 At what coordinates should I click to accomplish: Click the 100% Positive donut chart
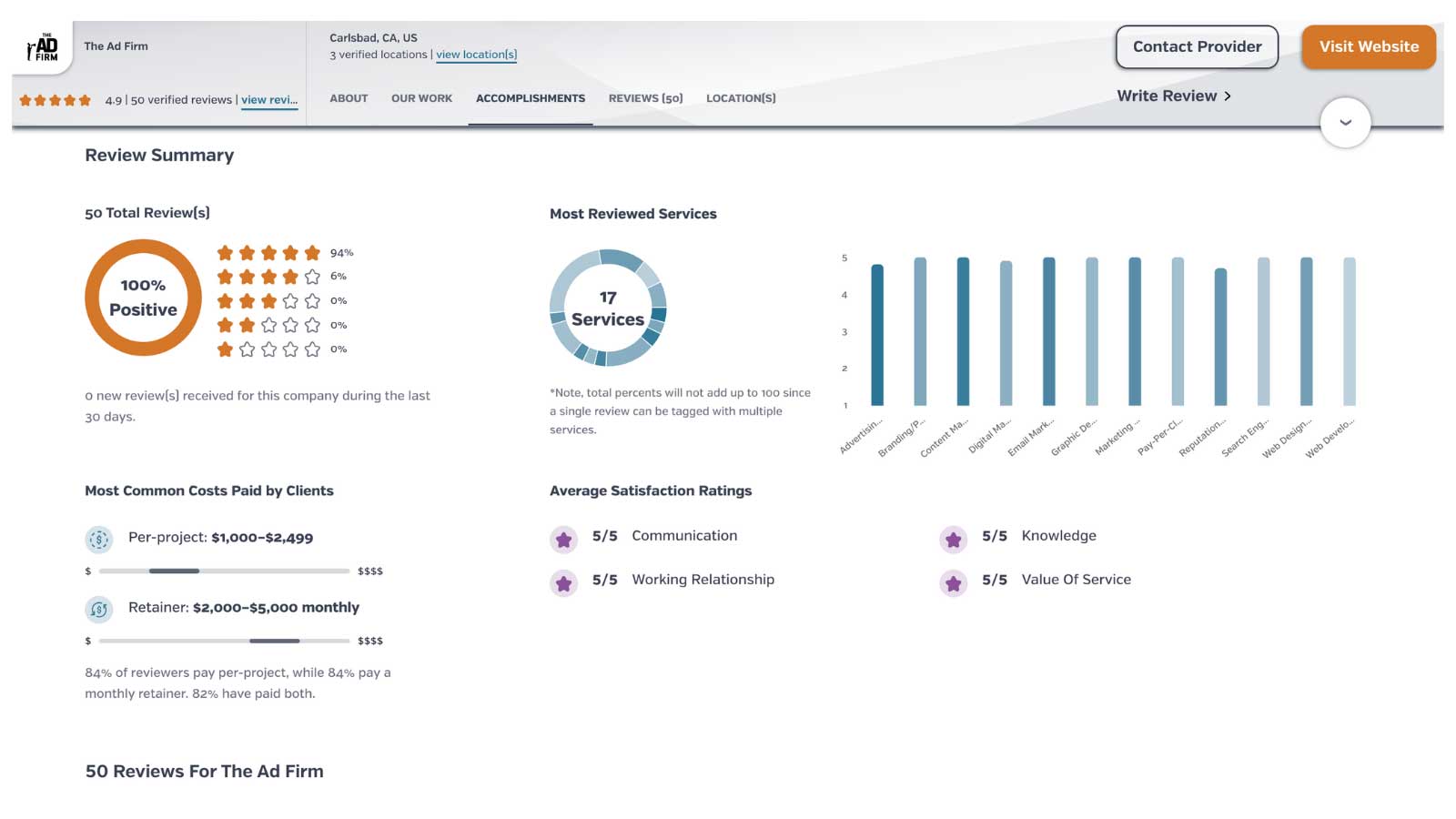pyautogui.click(x=143, y=298)
